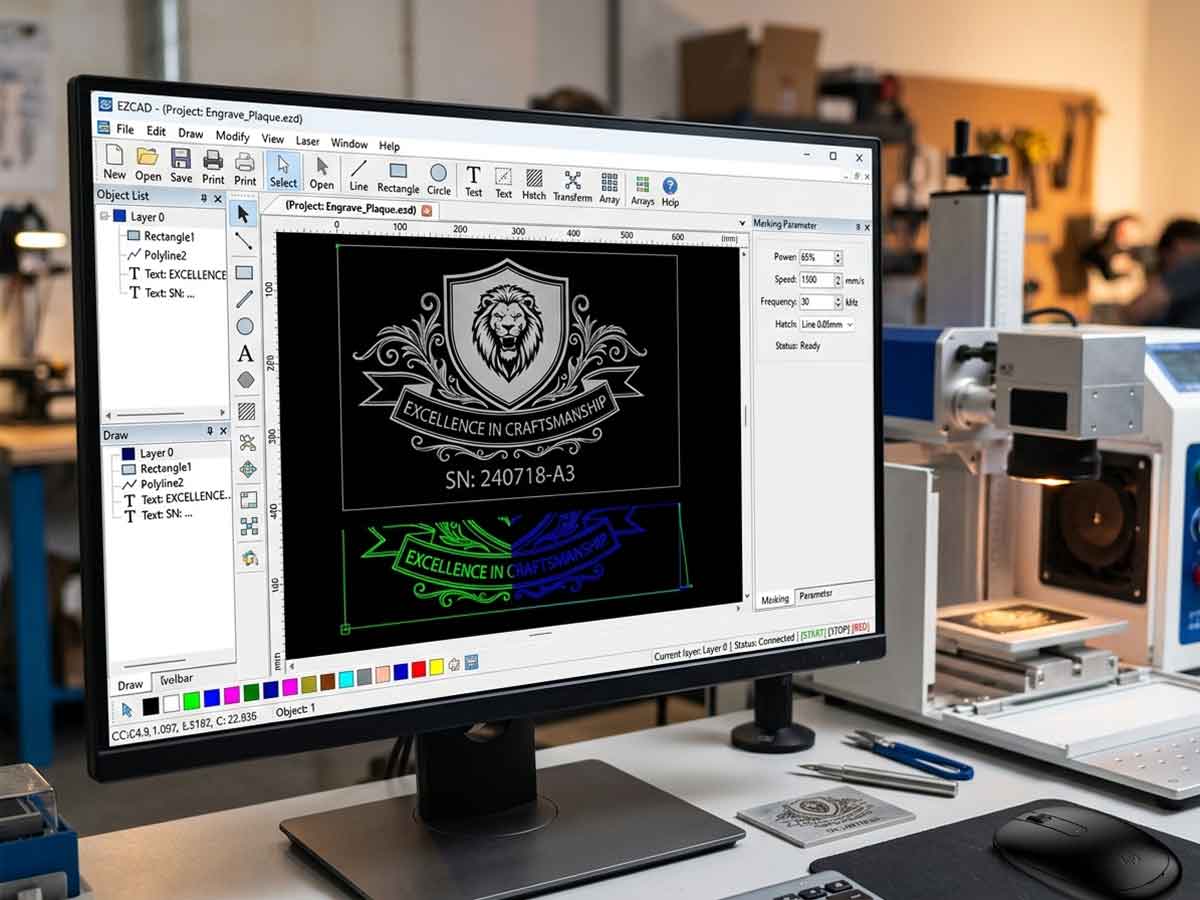The height and width of the screenshot is (900, 1200).
Task: Select the diagonal pencil line tool in the toolbox
Action: point(244,298)
